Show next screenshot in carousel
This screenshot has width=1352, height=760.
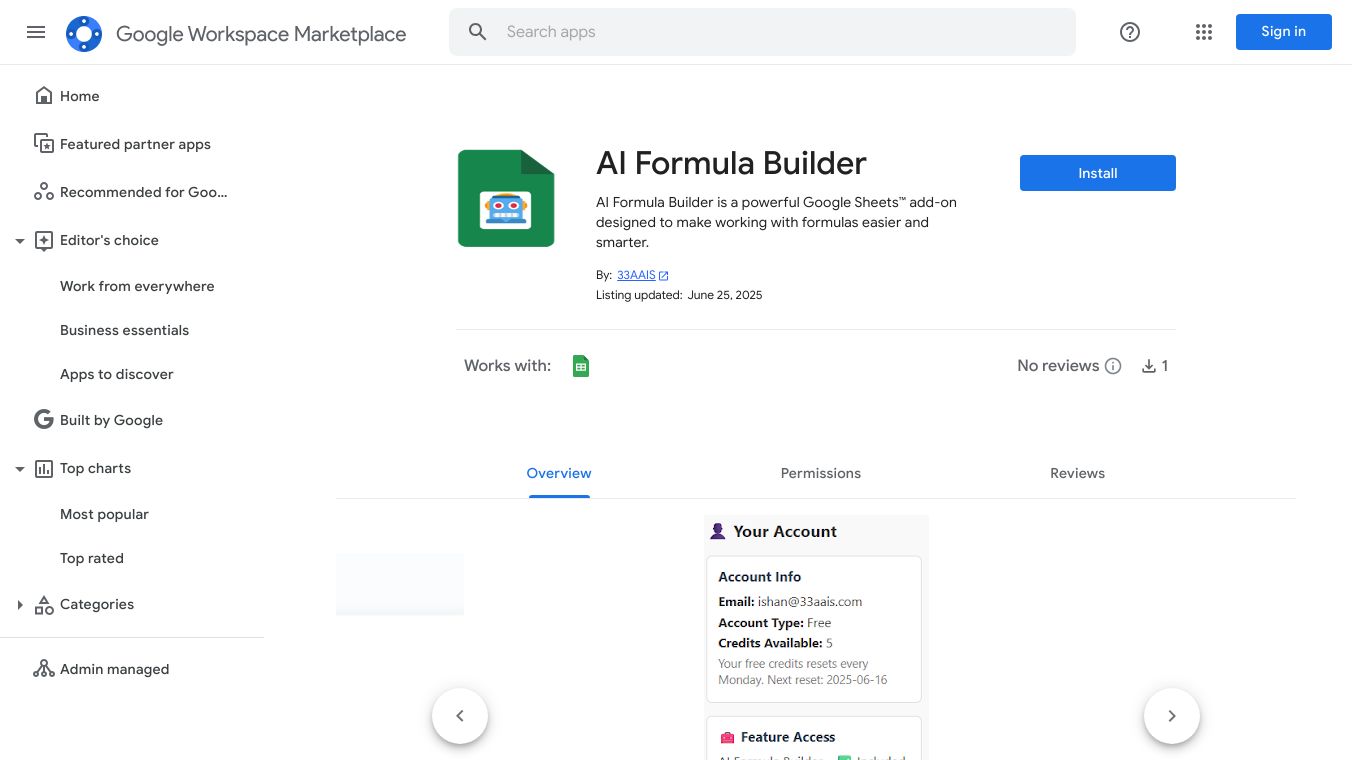pyautogui.click(x=1172, y=716)
